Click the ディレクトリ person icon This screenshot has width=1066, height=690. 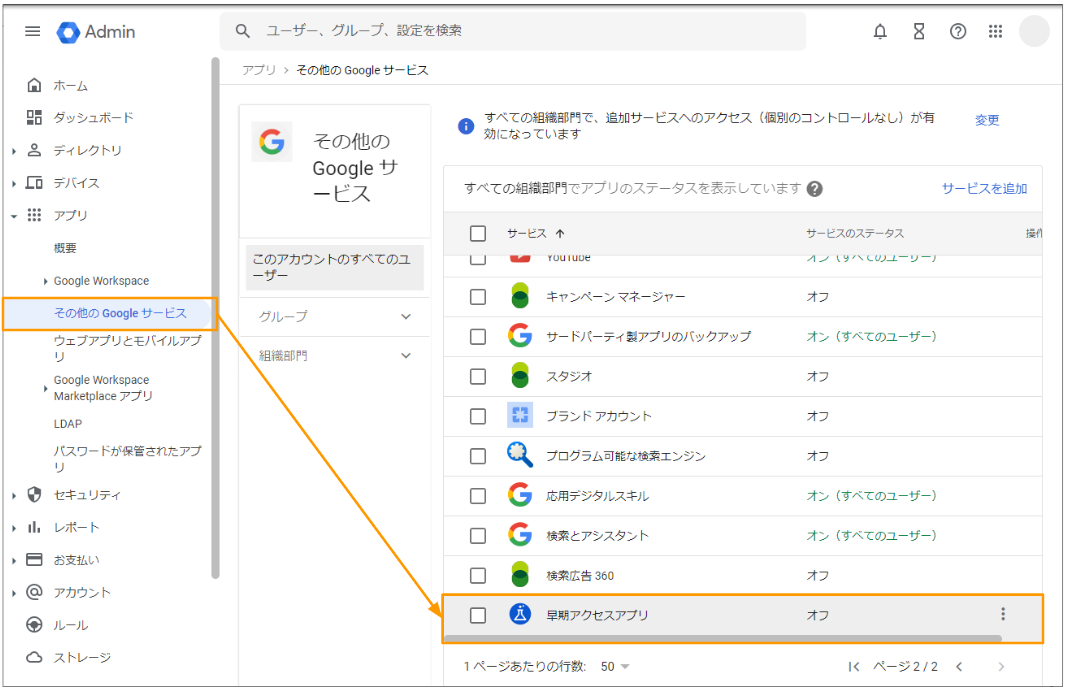coord(34,150)
